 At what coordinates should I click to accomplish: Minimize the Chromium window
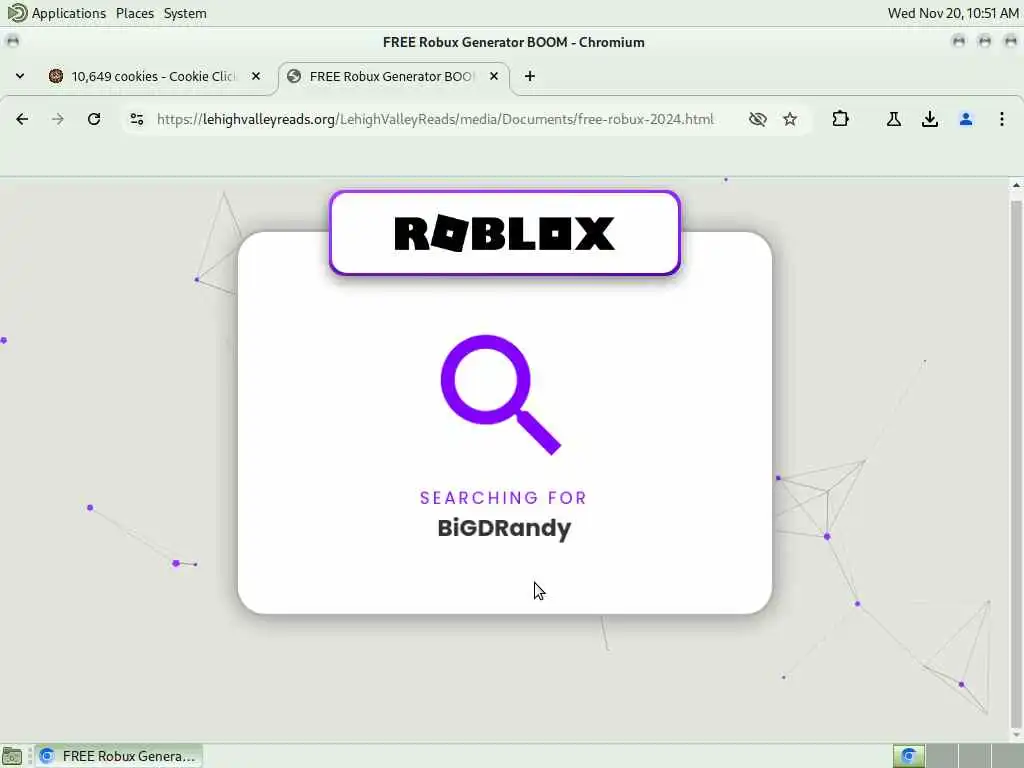[x=959, y=41]
